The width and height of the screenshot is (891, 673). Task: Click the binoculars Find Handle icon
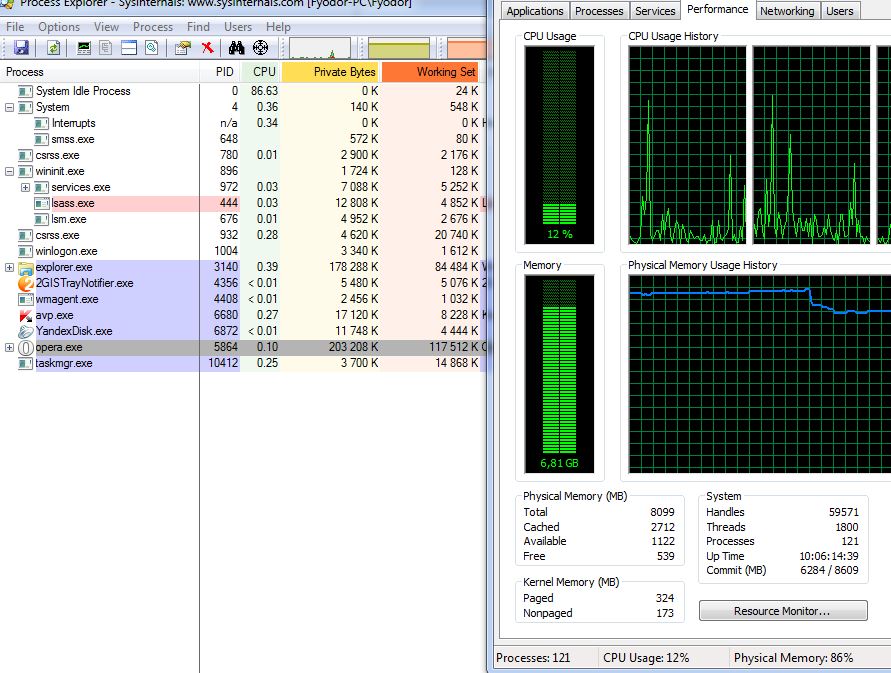[x=236, y=48]
